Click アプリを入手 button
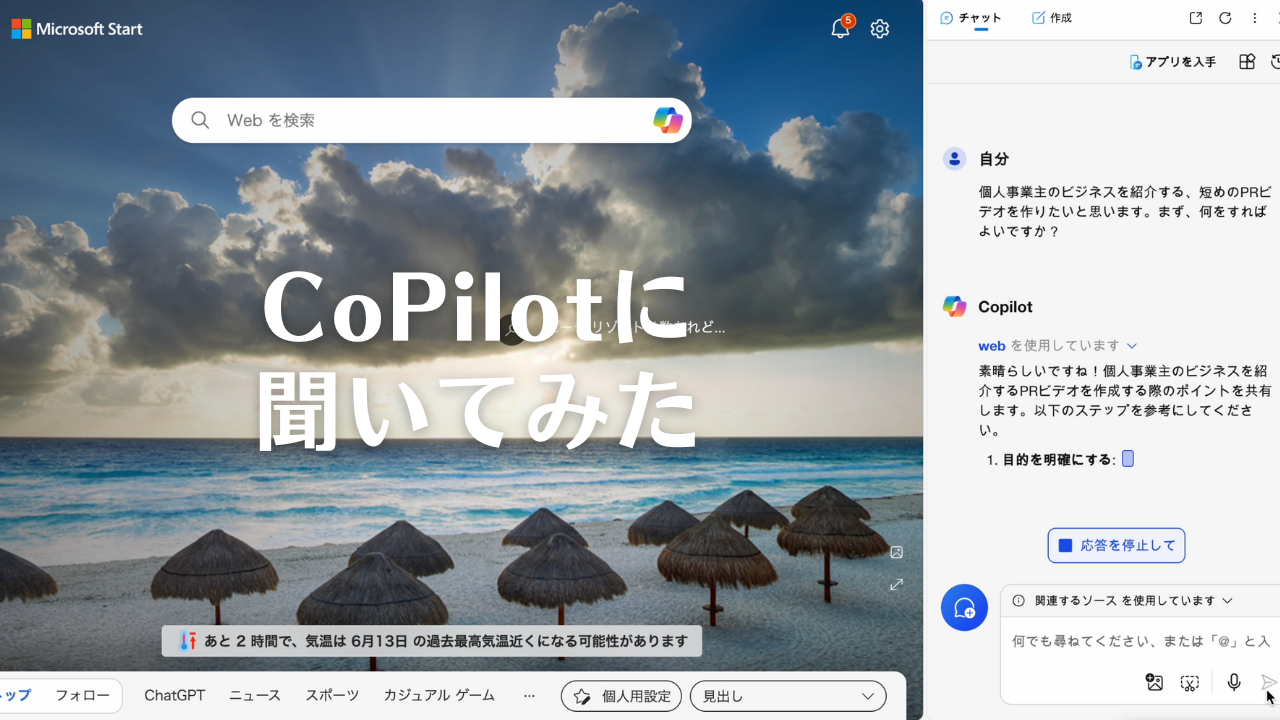The image size is (1280, 720). pos(1173,62)
